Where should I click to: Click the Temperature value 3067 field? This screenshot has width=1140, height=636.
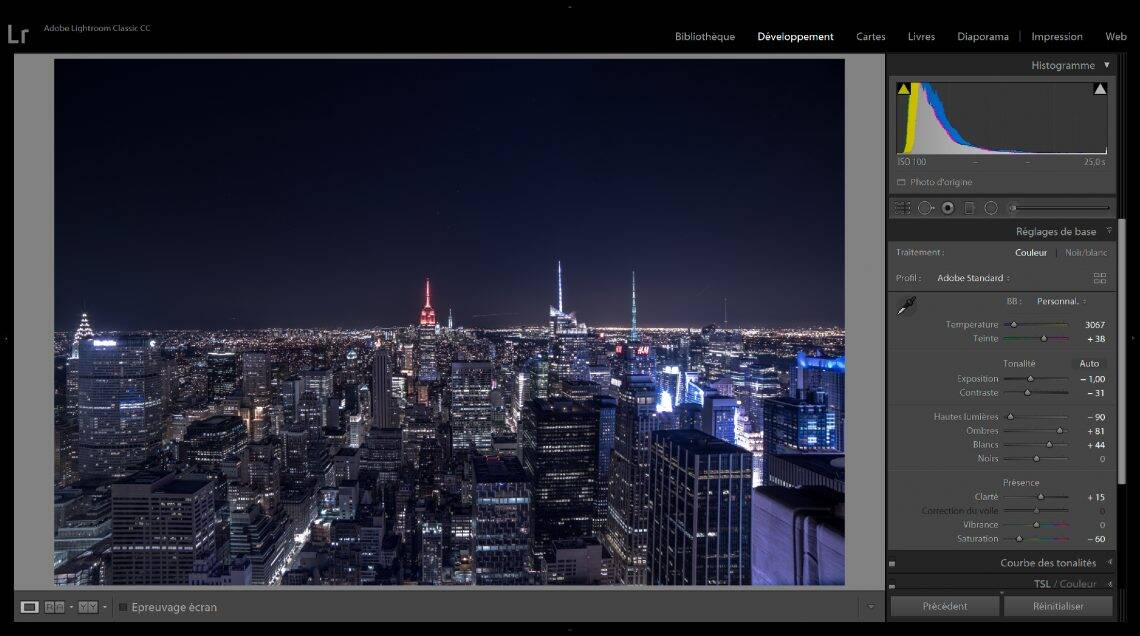point(1094,325)
